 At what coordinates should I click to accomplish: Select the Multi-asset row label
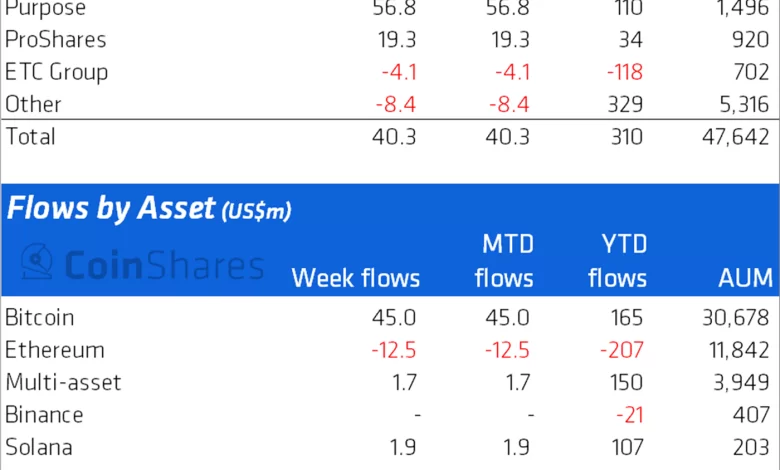[x=63, y=382]
